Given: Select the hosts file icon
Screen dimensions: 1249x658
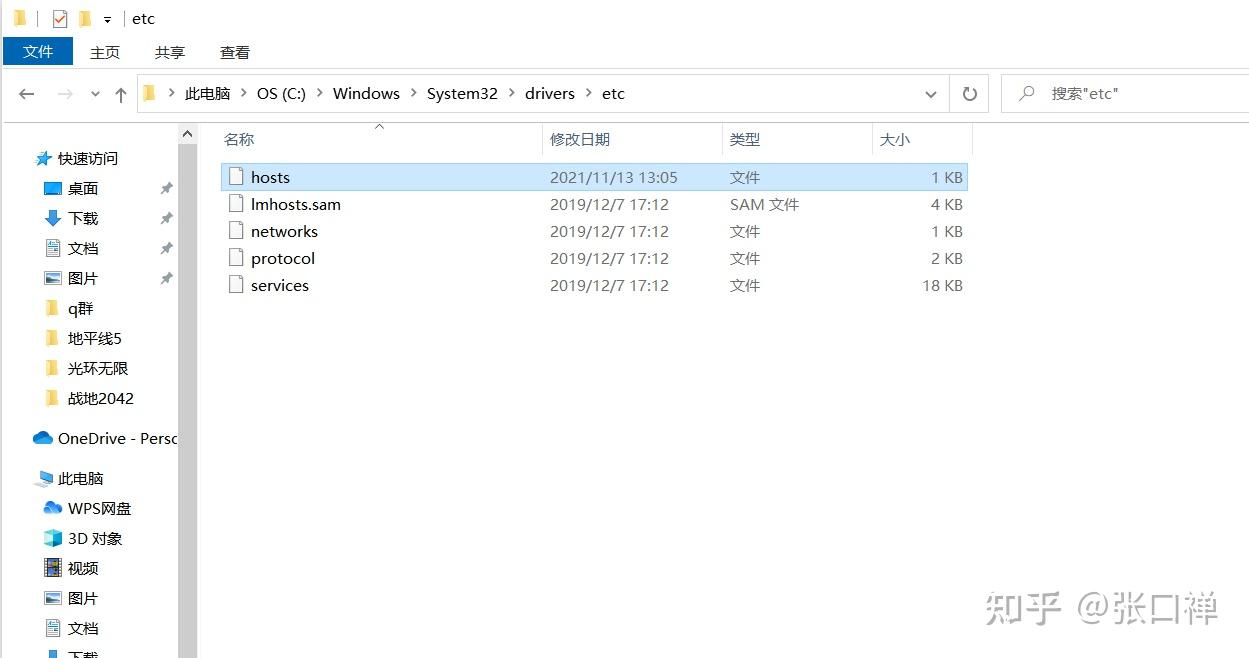Looking at the screenshot, I should [236, 177].
